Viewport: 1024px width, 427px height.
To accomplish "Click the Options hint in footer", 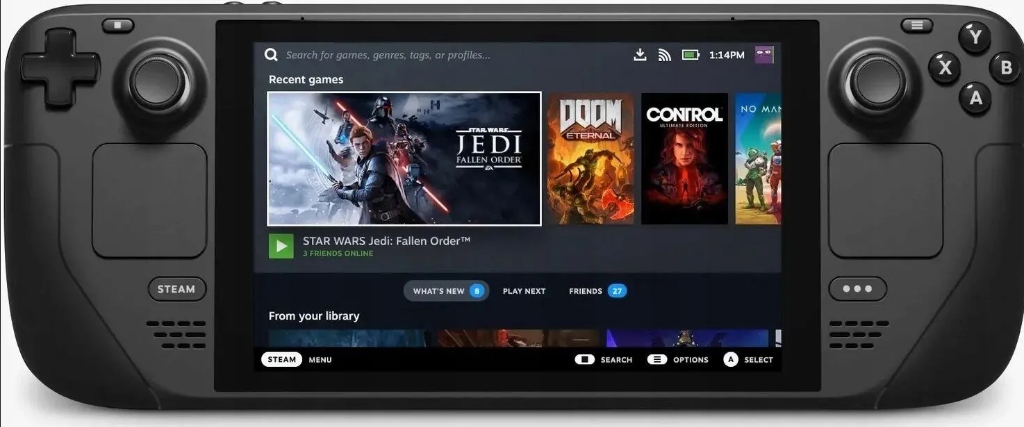I will 678,360.
